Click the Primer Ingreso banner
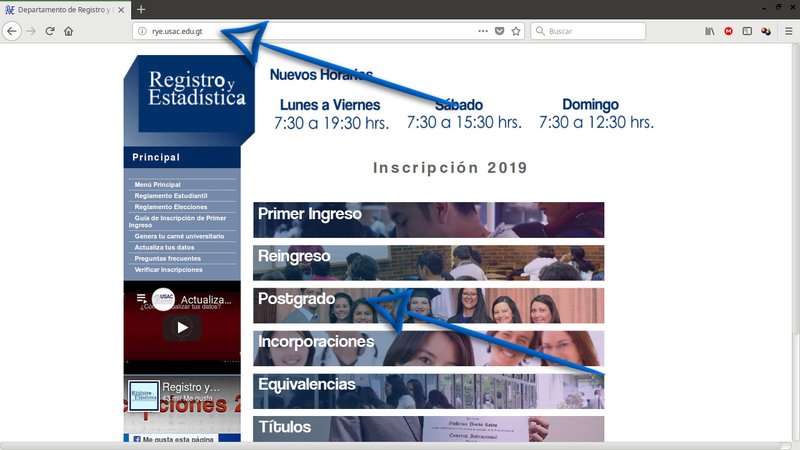The width and height of the screenshot is (800, 450). coord(428,219)
